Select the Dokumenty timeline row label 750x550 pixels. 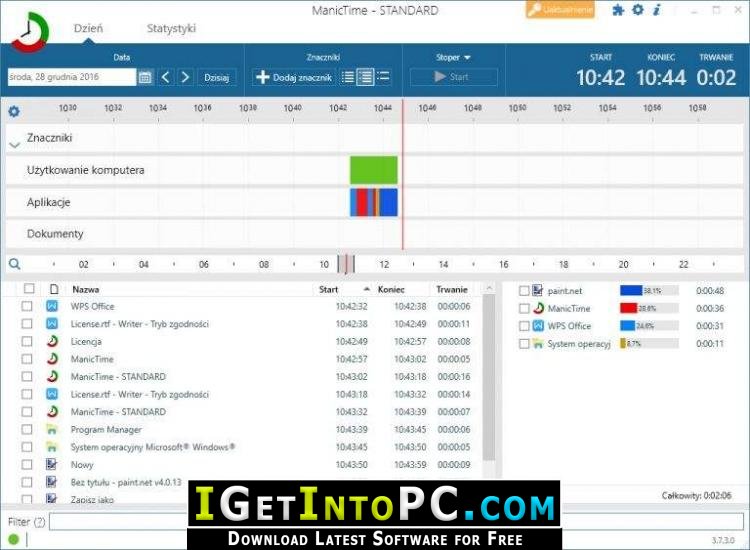pos(55,234)
